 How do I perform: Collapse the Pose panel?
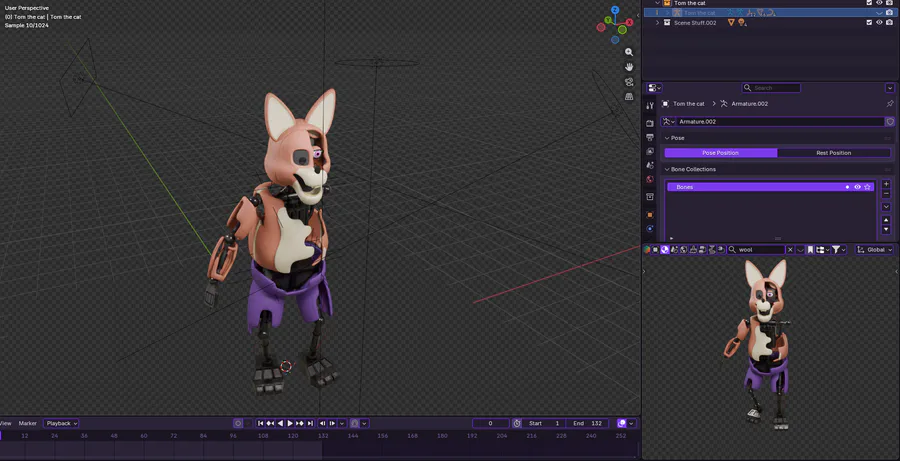click(x=667, y=138)
